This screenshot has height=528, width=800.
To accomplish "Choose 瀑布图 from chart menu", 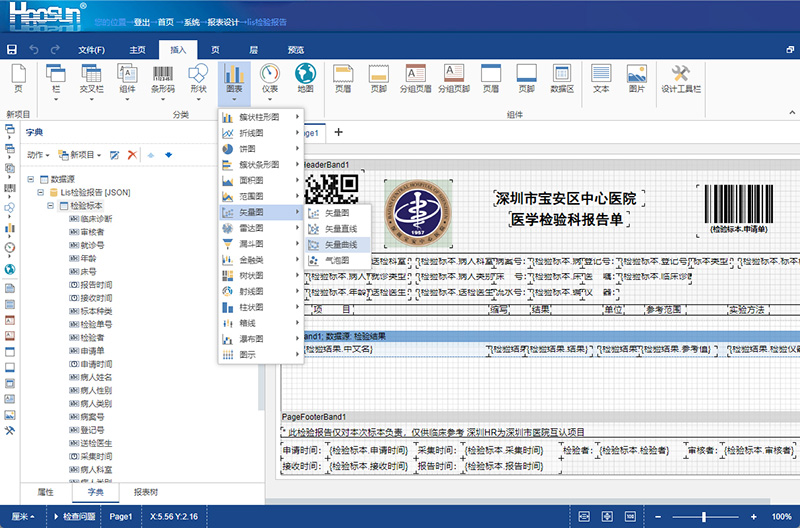I will 261,339.
